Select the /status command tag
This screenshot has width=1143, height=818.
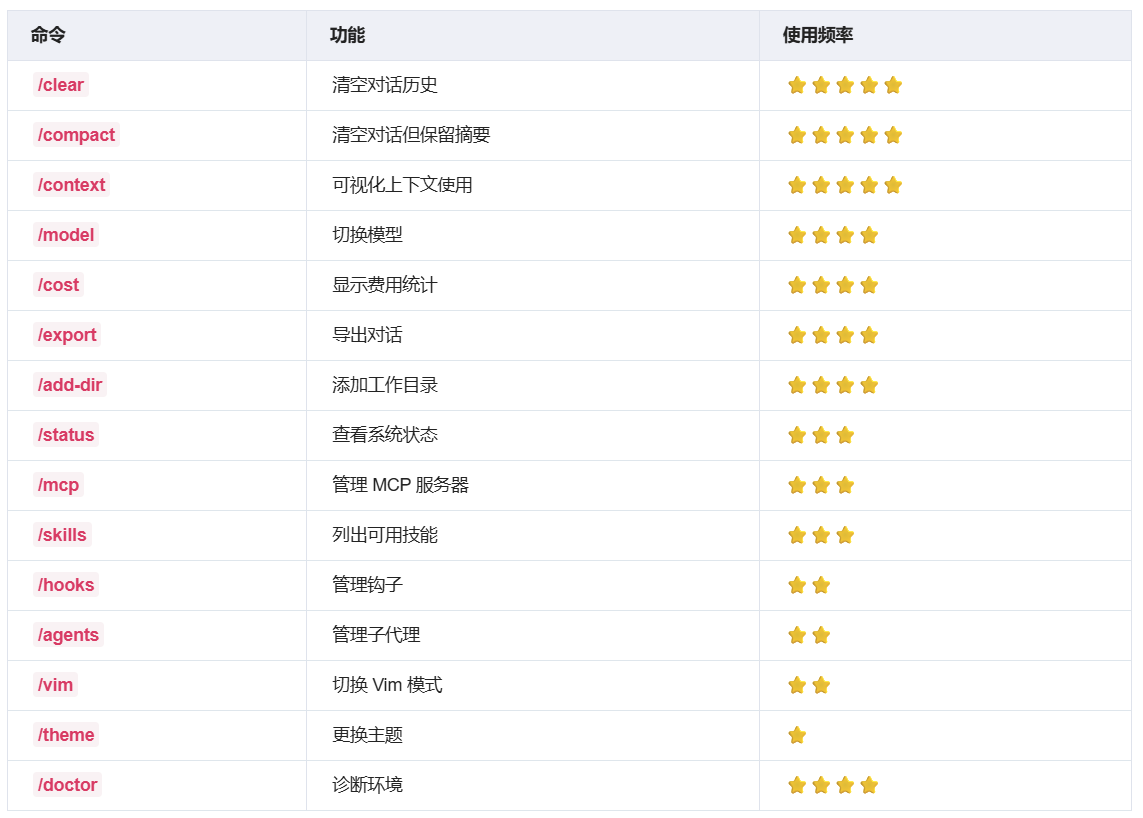[66, 435]
